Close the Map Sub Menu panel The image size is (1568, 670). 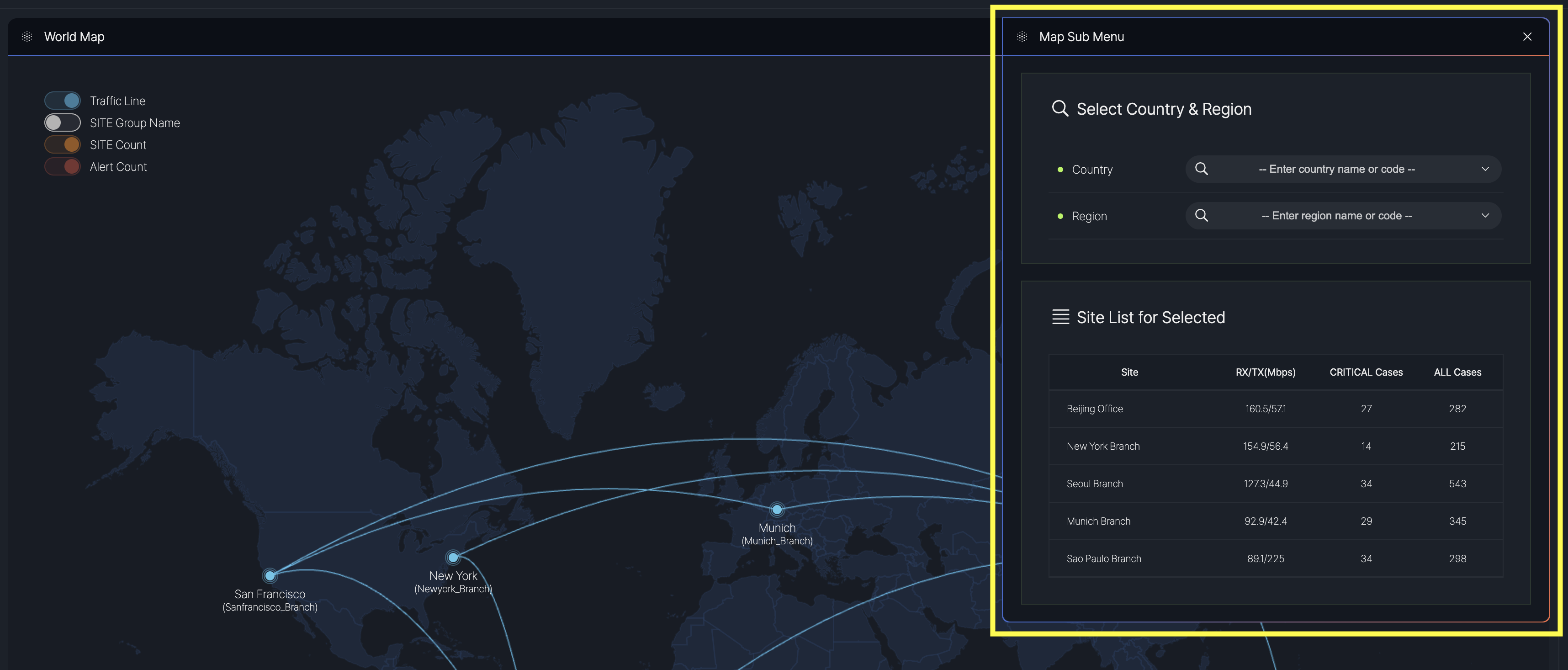point(1526,37)
